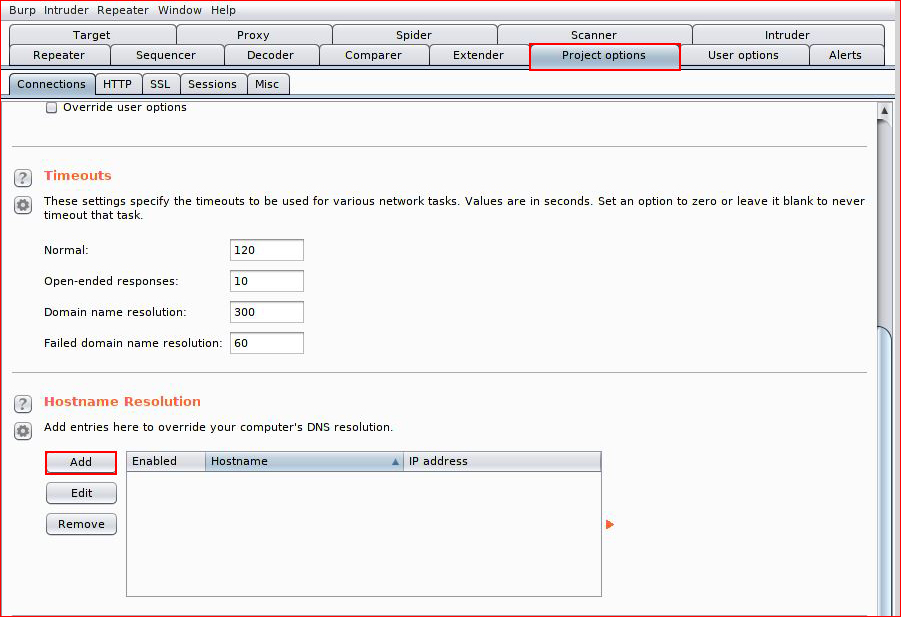
Task: Open the Burp menu
Action: (22, 10)
